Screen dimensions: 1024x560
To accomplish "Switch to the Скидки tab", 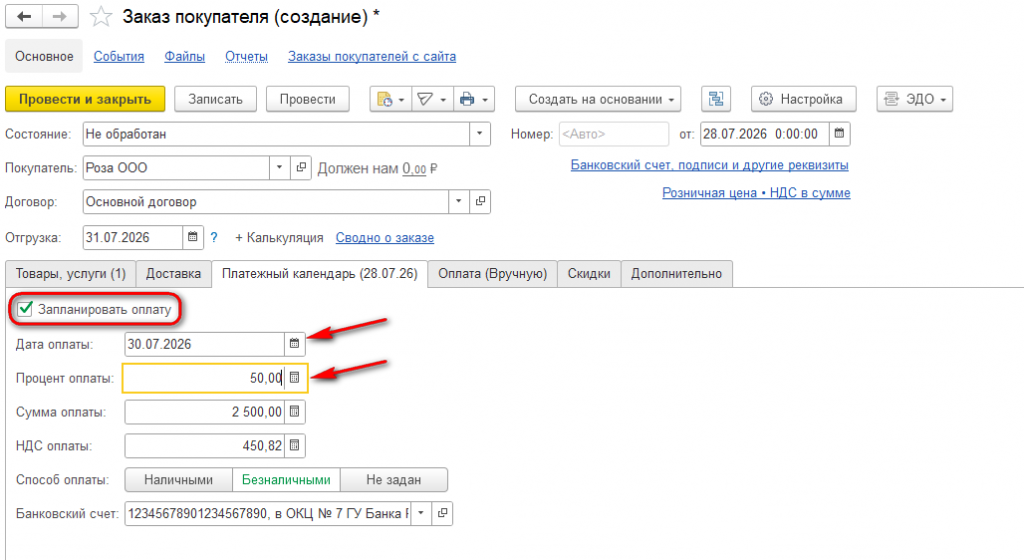I will click(x=589, y=273).
